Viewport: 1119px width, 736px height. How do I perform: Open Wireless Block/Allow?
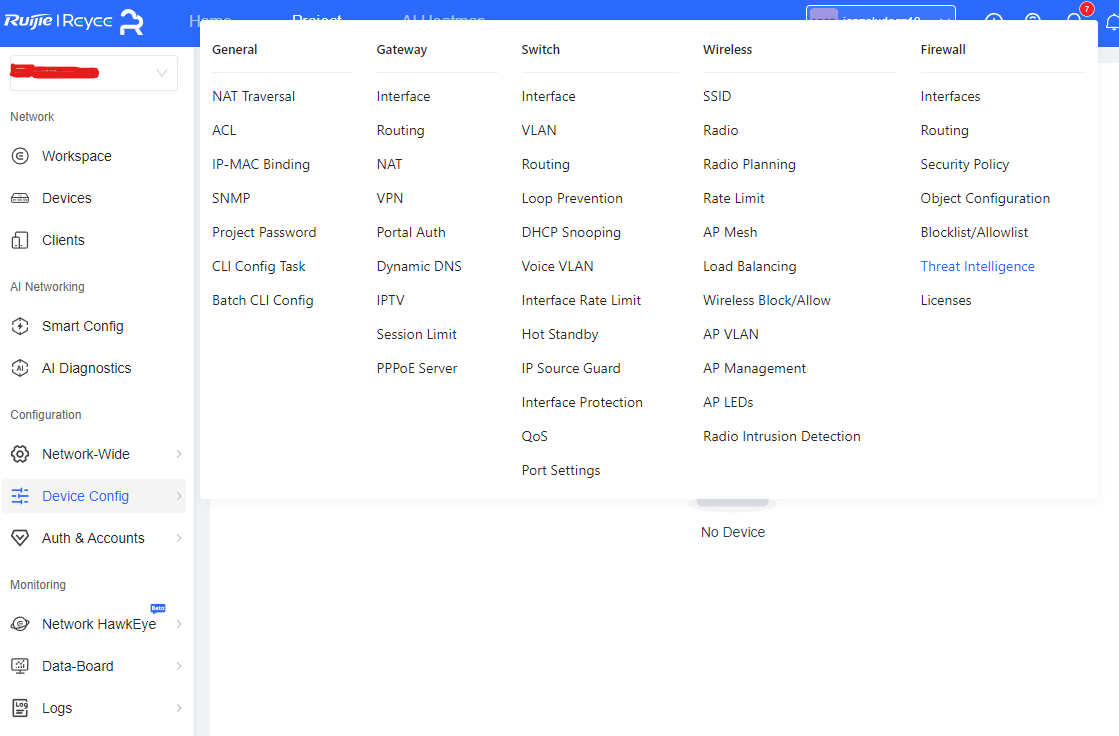(x=766, y=301)
